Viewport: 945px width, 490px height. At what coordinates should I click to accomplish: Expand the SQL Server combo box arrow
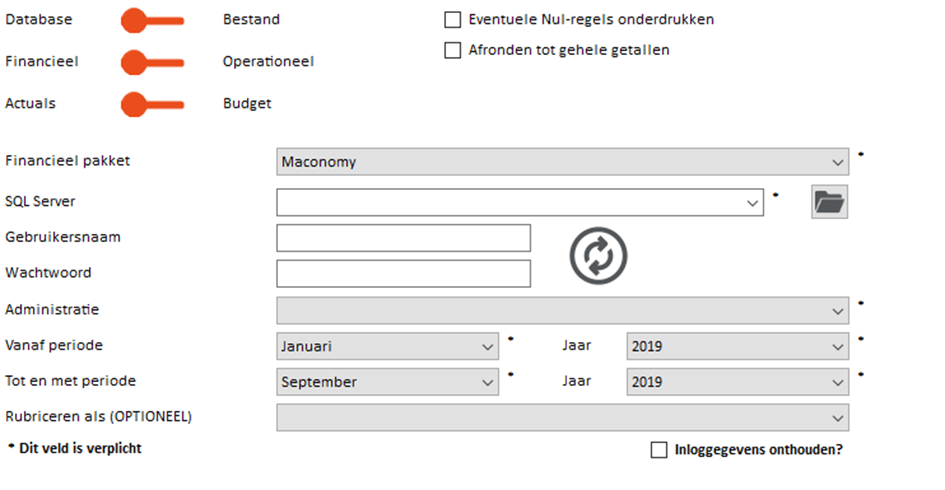click(x=752, y=203)
